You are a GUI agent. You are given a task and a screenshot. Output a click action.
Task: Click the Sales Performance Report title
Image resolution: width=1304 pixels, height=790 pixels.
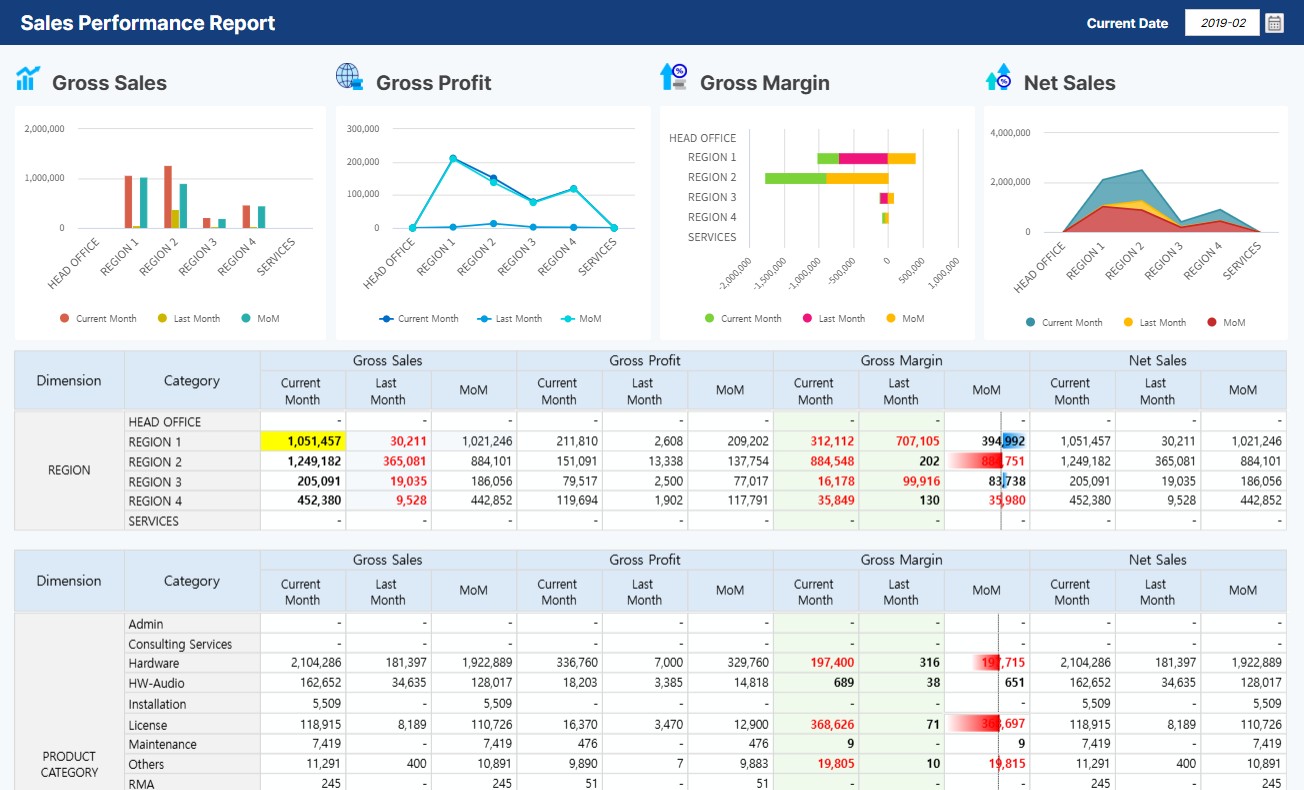[146, 22]
